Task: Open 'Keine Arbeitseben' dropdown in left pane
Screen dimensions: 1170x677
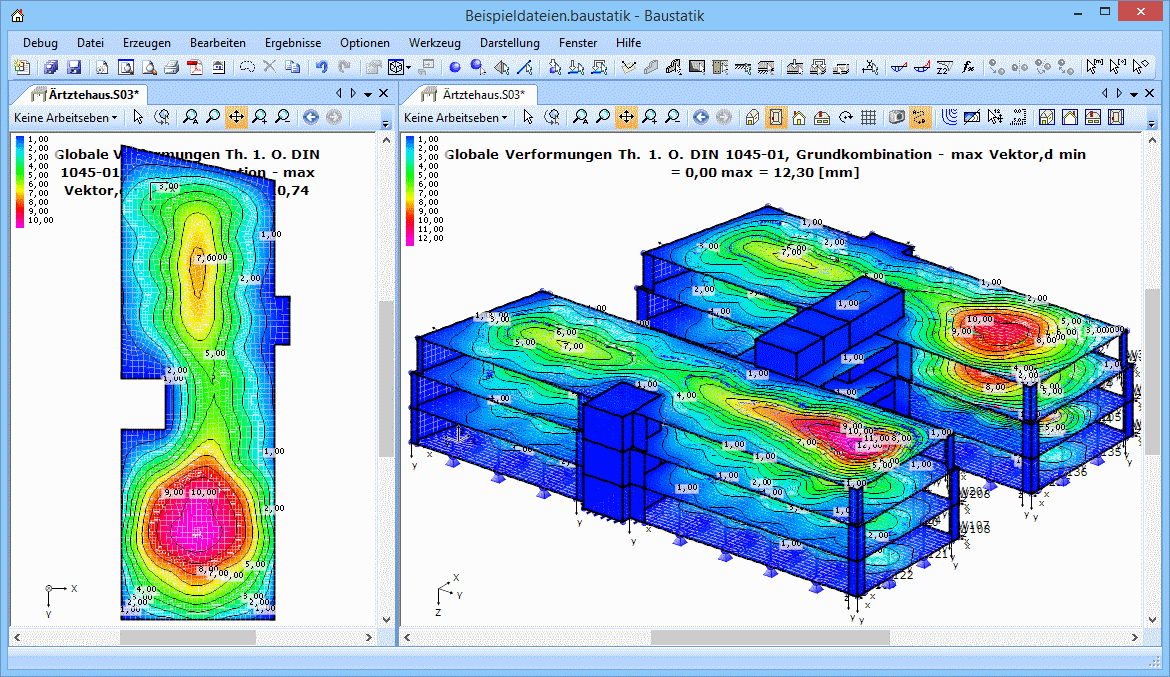Action: tap(65, 117)
